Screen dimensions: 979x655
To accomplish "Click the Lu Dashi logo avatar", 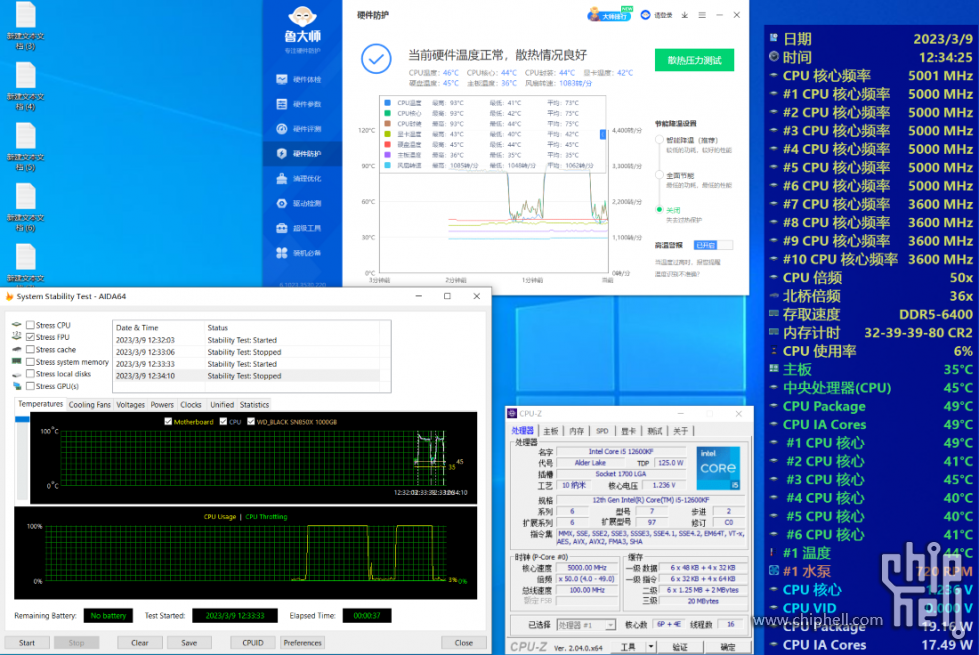I will [302, 17].
